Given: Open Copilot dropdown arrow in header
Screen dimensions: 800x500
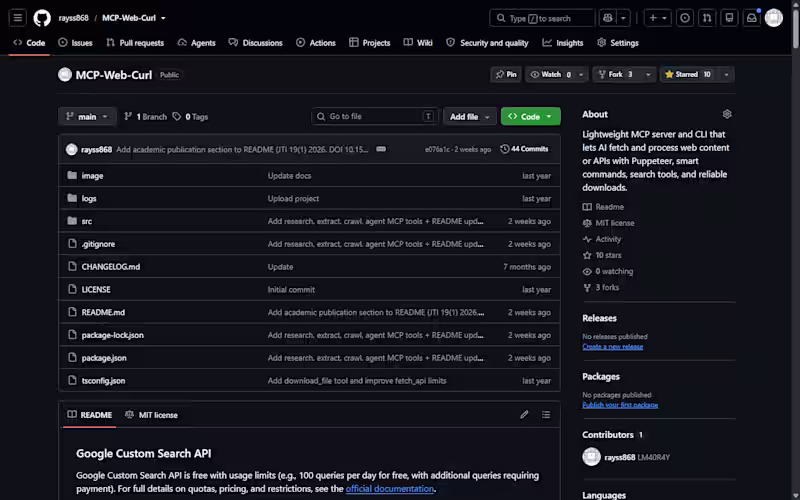Looking at the screenshot, I should click(x=623, y=18).
